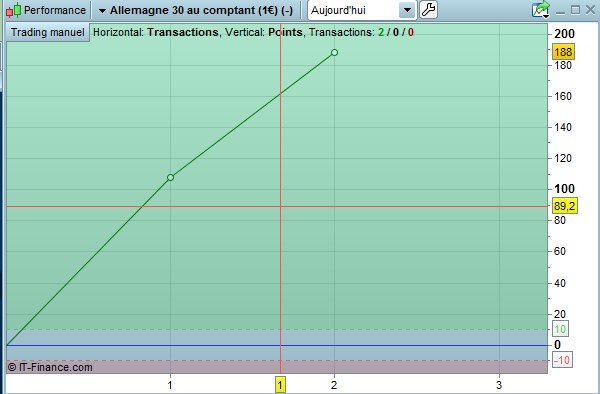Click the chart export icon at top right
The height and width of the screenshot is (394, 600).
pos(541,10)
